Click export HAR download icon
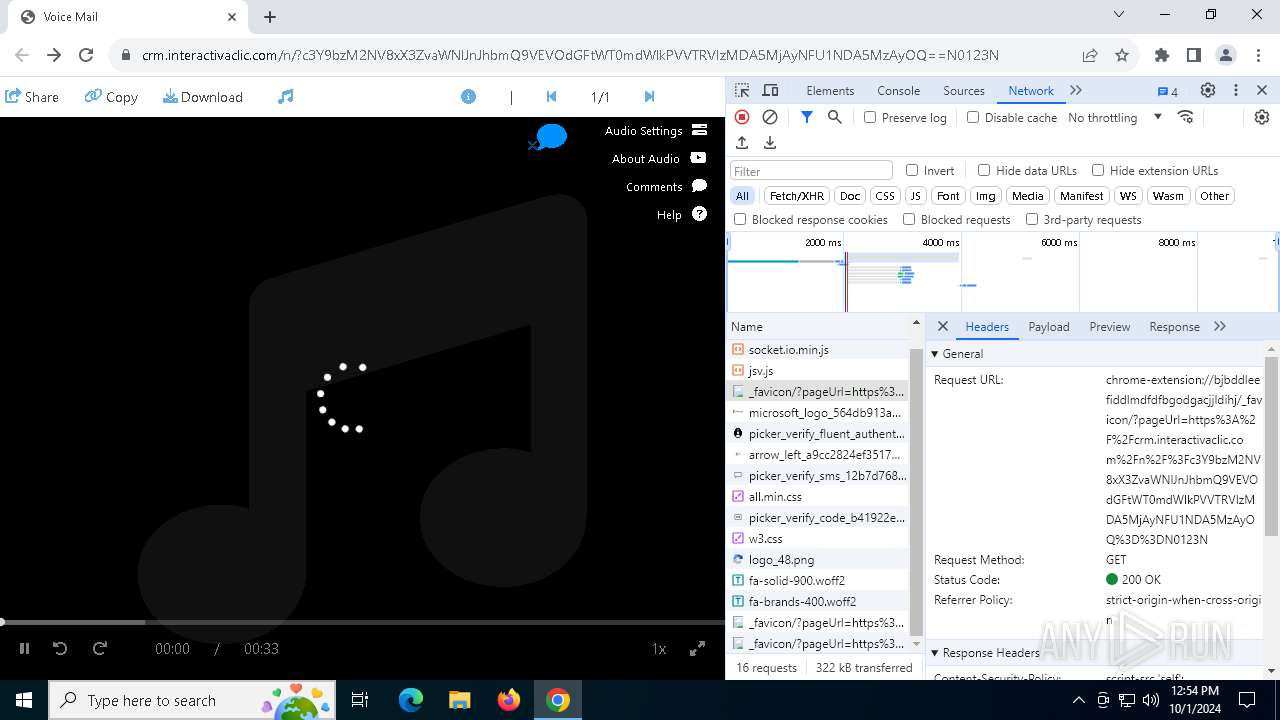The image size is (1280, 720). (770, 143)
